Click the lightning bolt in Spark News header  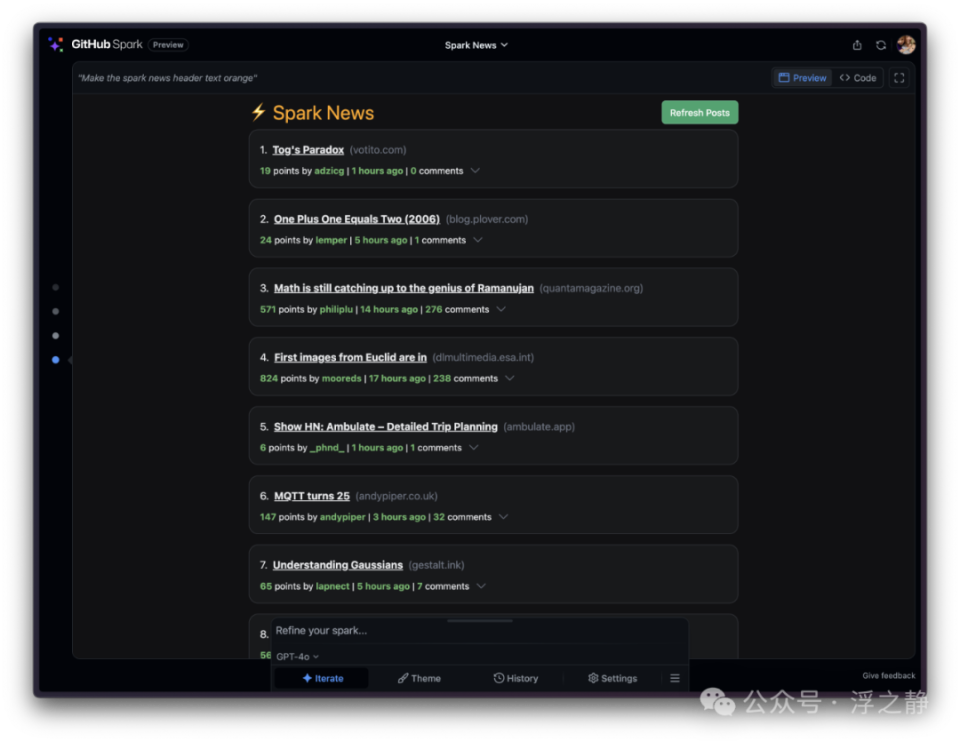(259, 112)
